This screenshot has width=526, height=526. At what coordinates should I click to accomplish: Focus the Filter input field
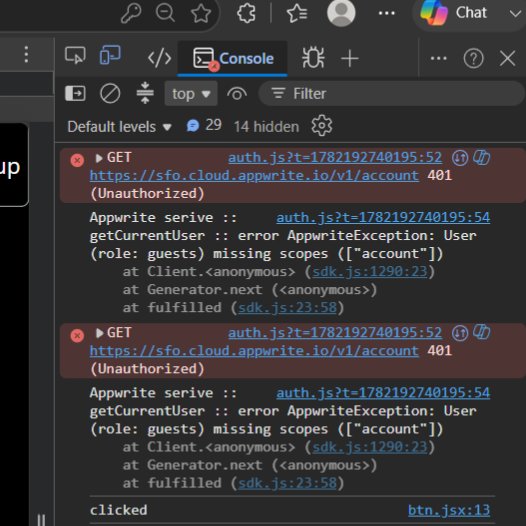tap(391, 94)
